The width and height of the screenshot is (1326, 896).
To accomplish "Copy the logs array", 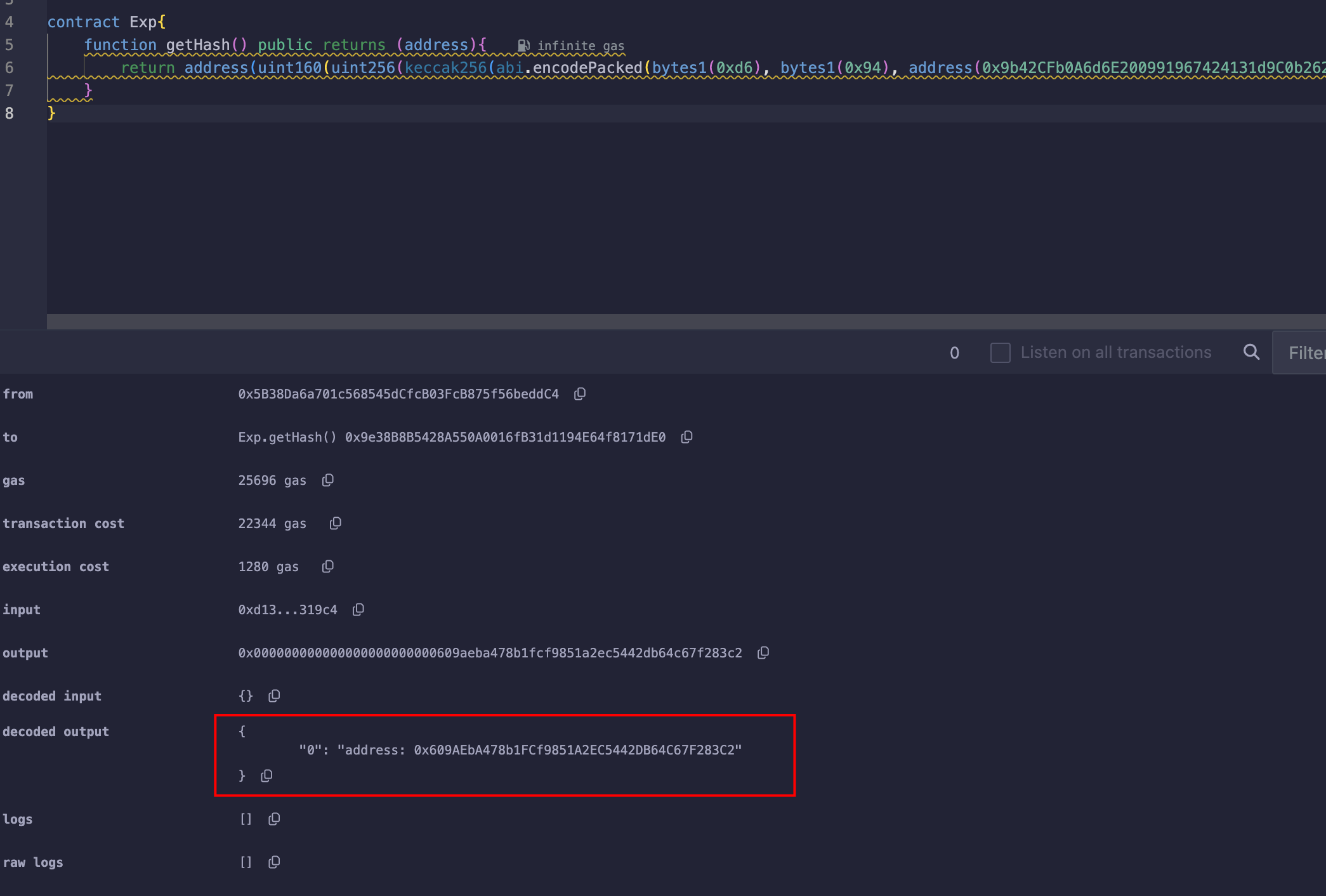I will click(274, 819).
